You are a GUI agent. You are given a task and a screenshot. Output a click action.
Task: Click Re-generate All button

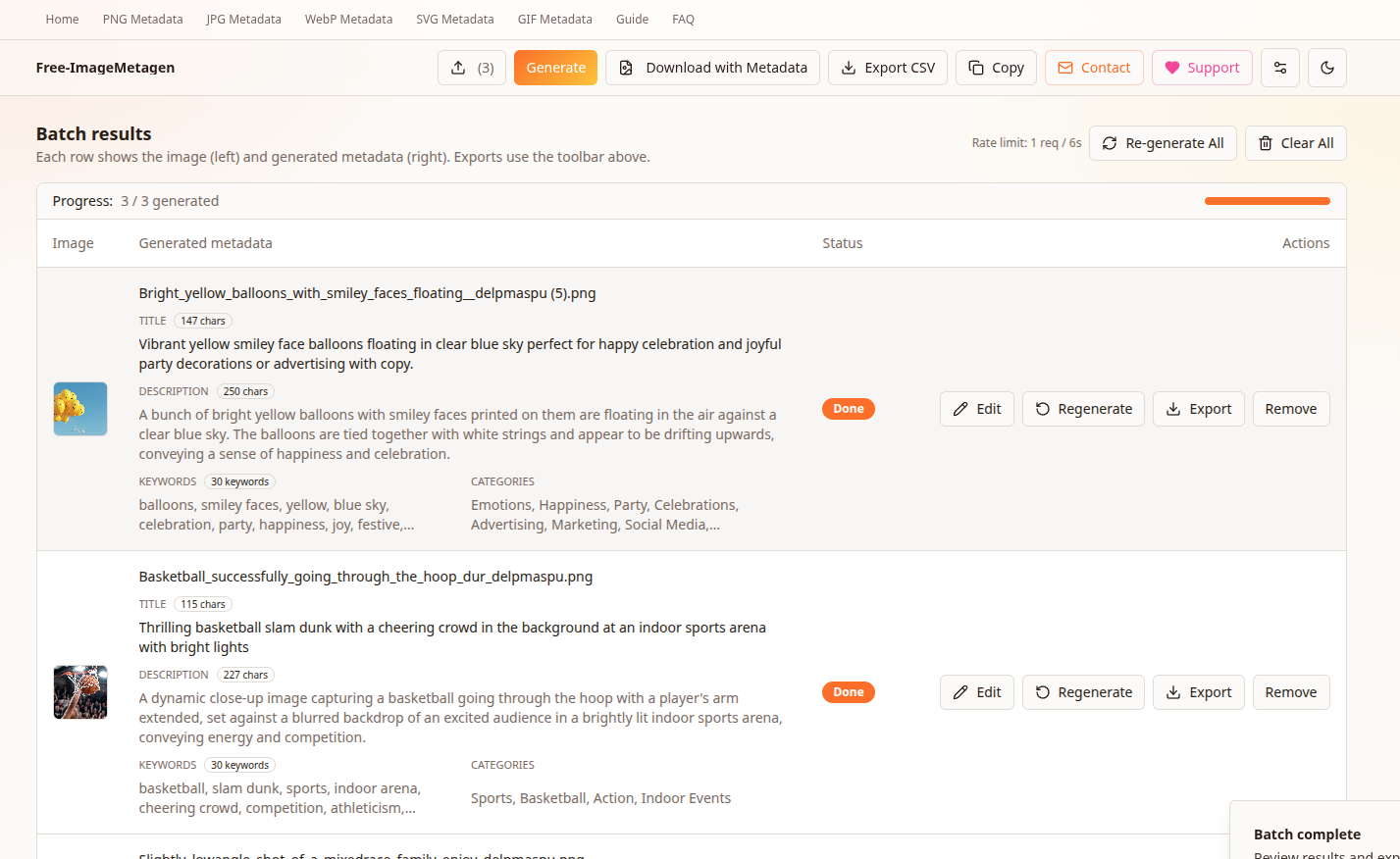pos(1163,143)
